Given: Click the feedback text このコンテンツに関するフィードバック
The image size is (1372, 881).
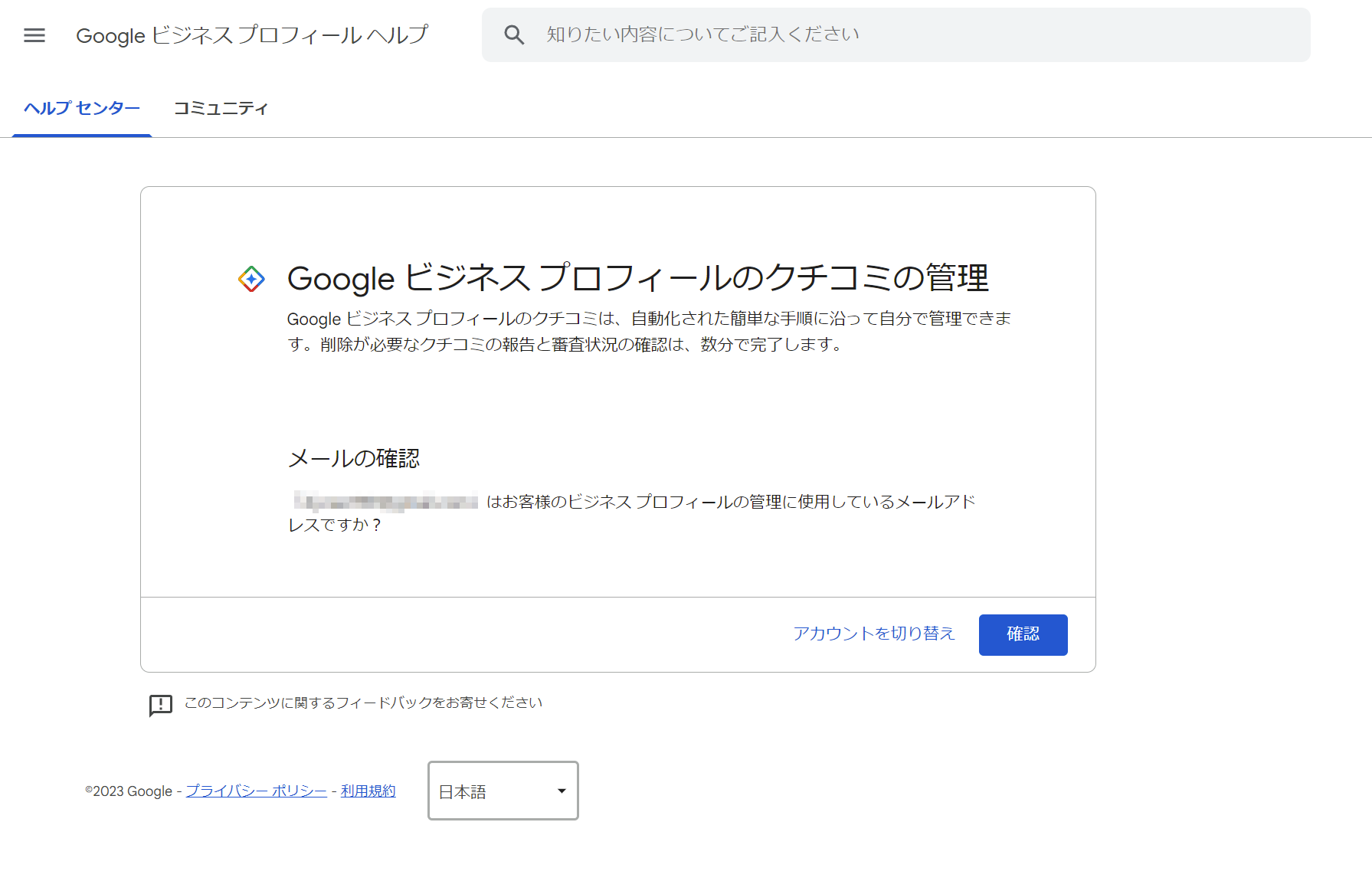Looking at the screenshot, I should (363, 703).
